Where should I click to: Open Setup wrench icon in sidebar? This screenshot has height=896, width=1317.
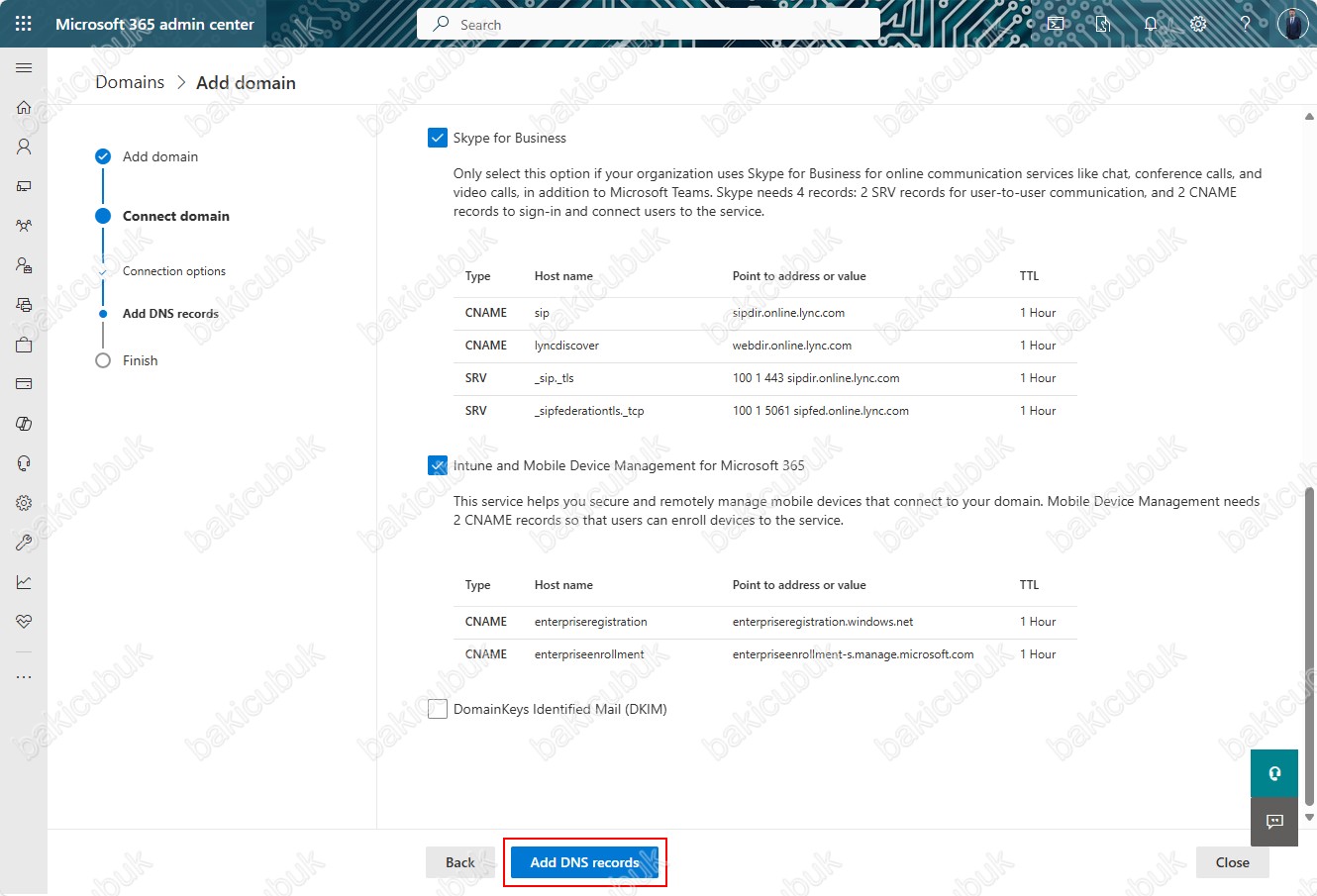pos(24,543)
